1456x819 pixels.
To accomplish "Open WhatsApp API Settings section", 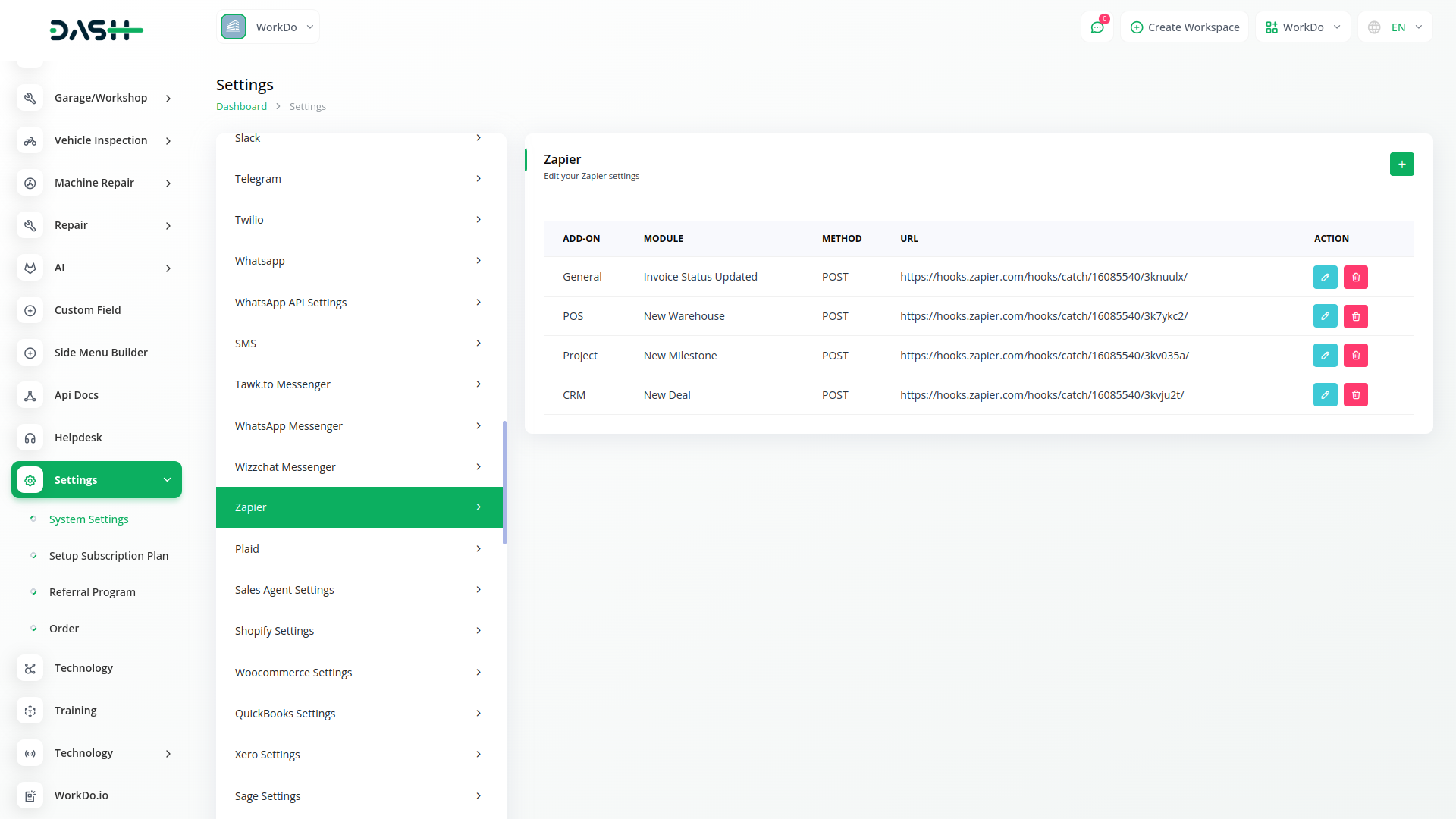I will pyautogui.click(x=359, y=303).
